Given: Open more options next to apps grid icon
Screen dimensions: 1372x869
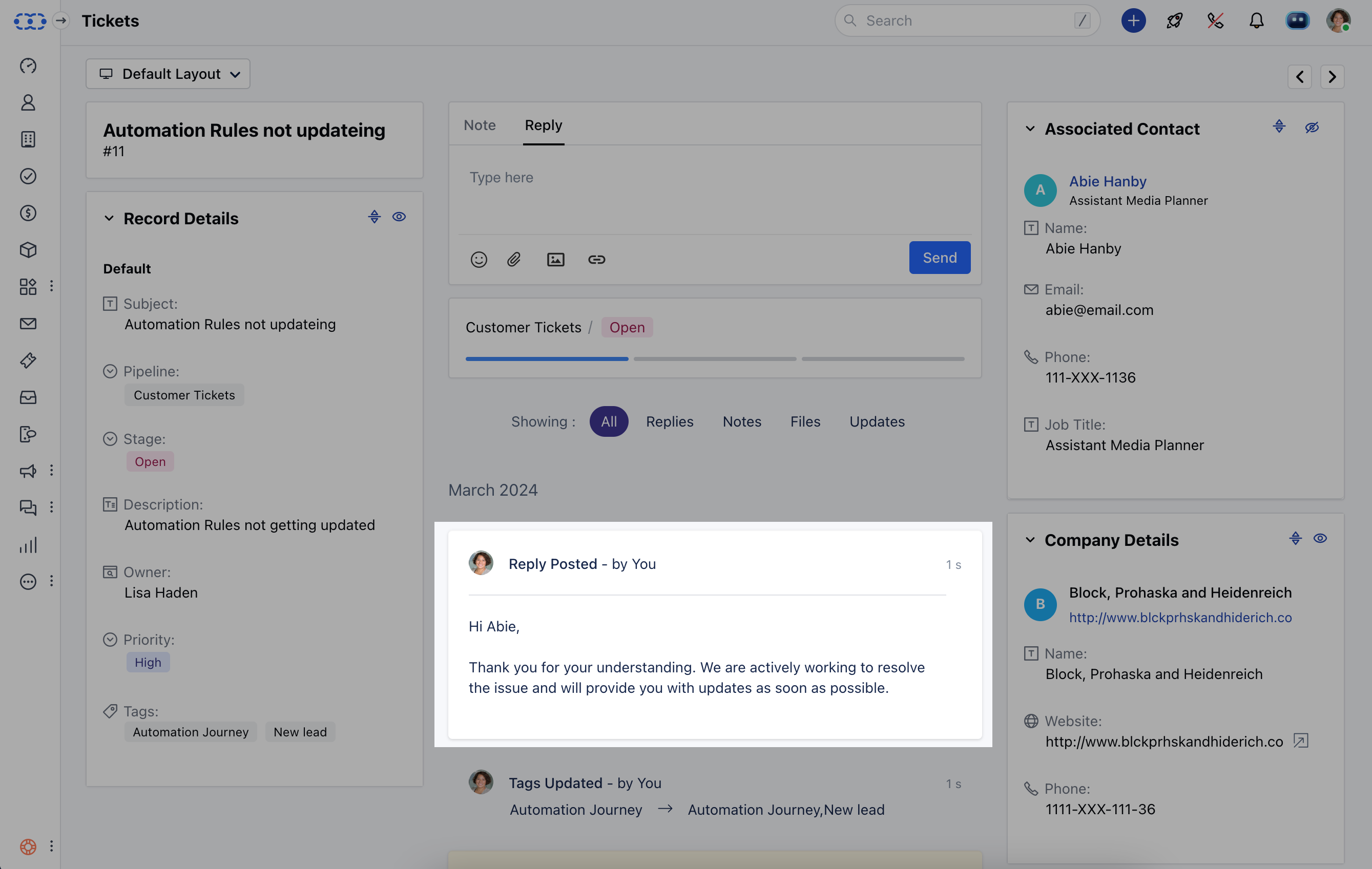Looking at the screenshot, I should (51, 286).
